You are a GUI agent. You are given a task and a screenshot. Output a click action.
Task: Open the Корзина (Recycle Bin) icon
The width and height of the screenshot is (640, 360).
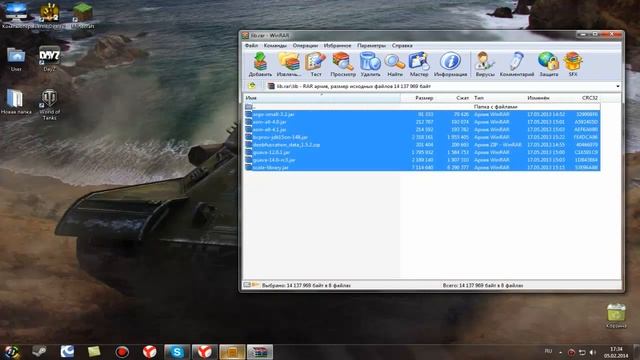pos(616,316)
